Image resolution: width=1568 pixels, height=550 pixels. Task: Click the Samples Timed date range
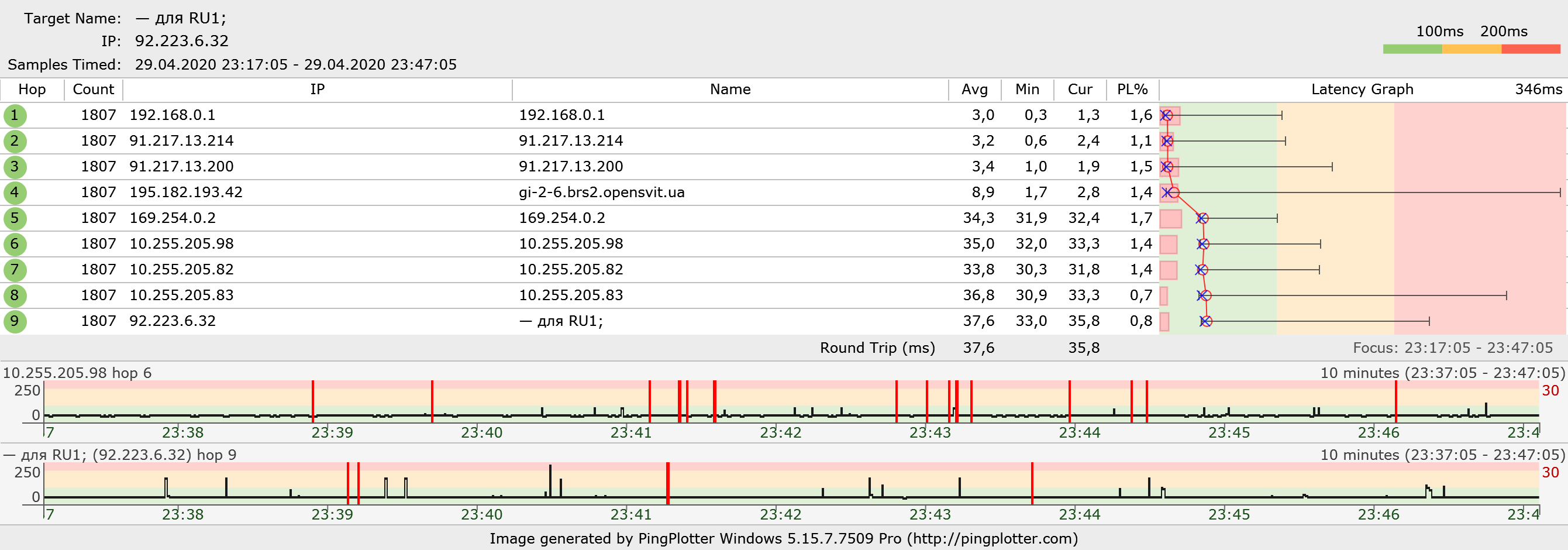pos(296,64)
